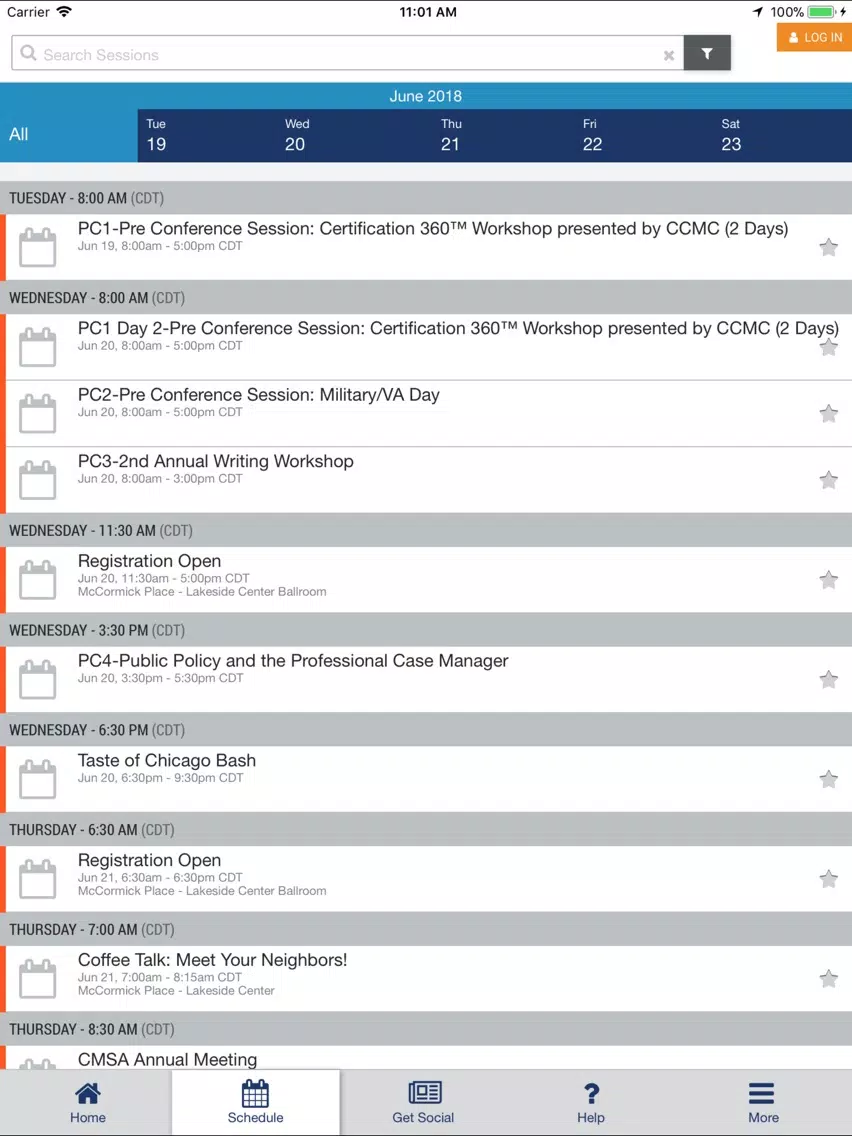Open the Schedule tab
The height and width of the screenshot is (1136, 852).
(255, 1102)
